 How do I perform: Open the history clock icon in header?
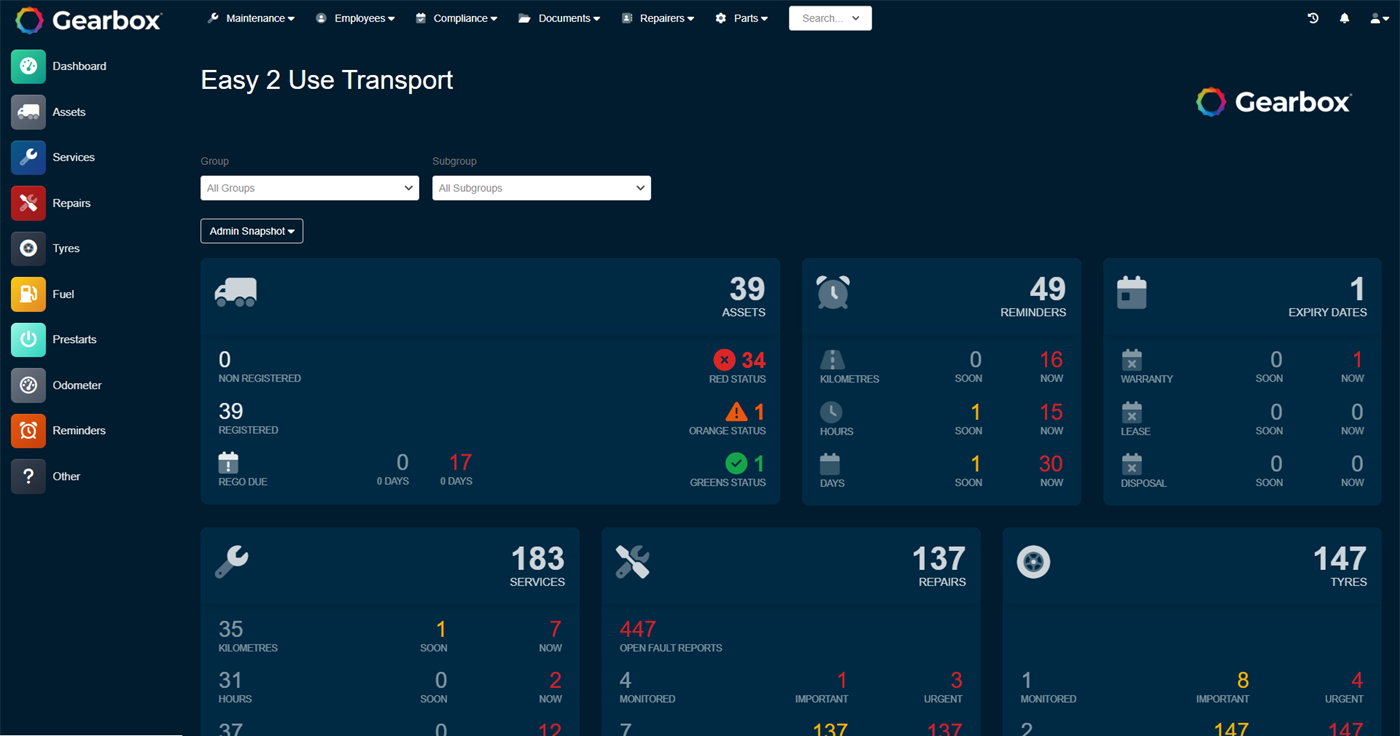point(1313,18)
